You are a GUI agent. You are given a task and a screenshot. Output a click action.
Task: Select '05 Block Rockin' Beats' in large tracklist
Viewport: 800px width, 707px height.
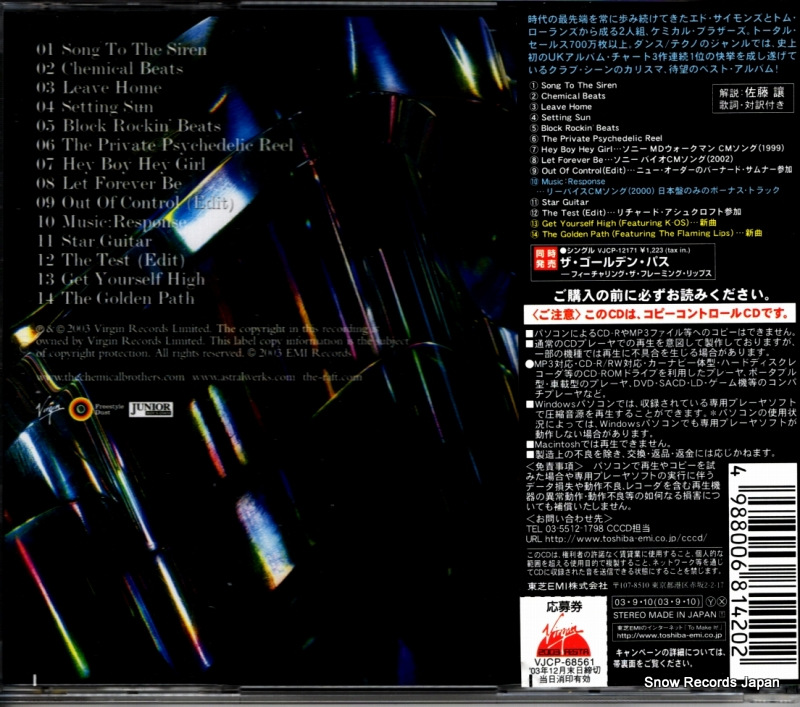click(128, 126)
